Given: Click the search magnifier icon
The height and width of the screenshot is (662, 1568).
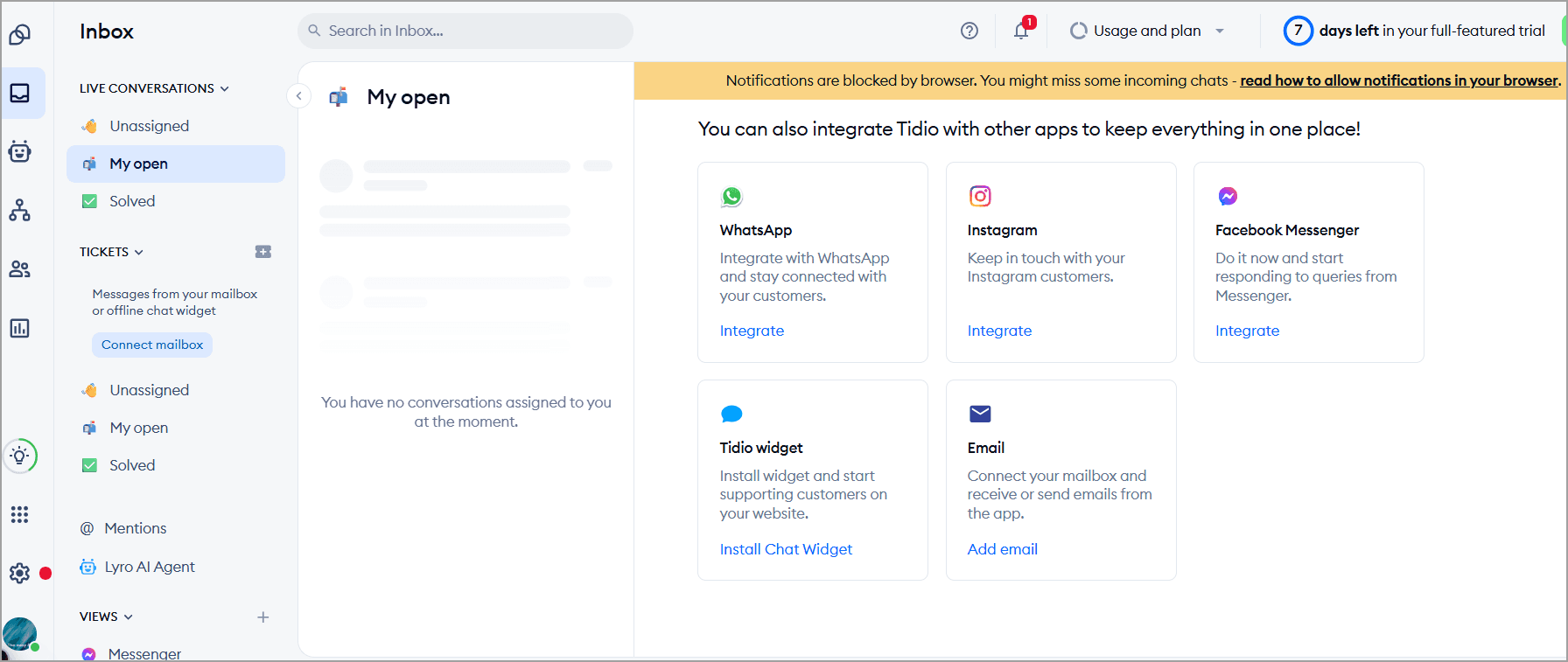Looking at the screenshot, I should (314, 31).
